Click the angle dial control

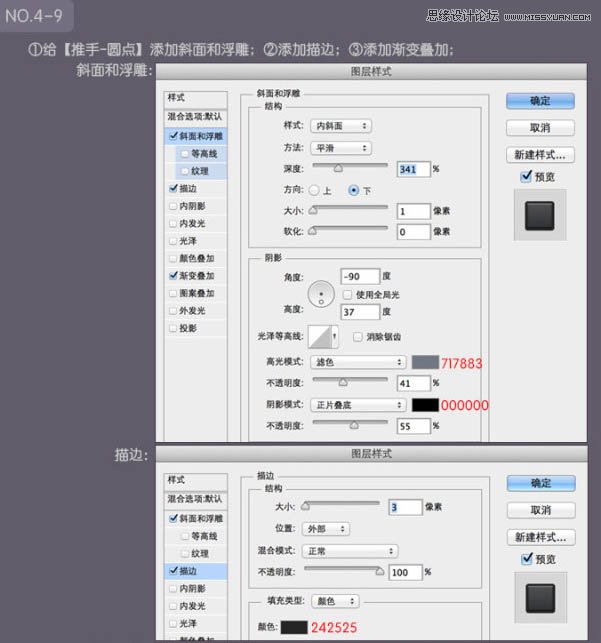coord(321,294)
